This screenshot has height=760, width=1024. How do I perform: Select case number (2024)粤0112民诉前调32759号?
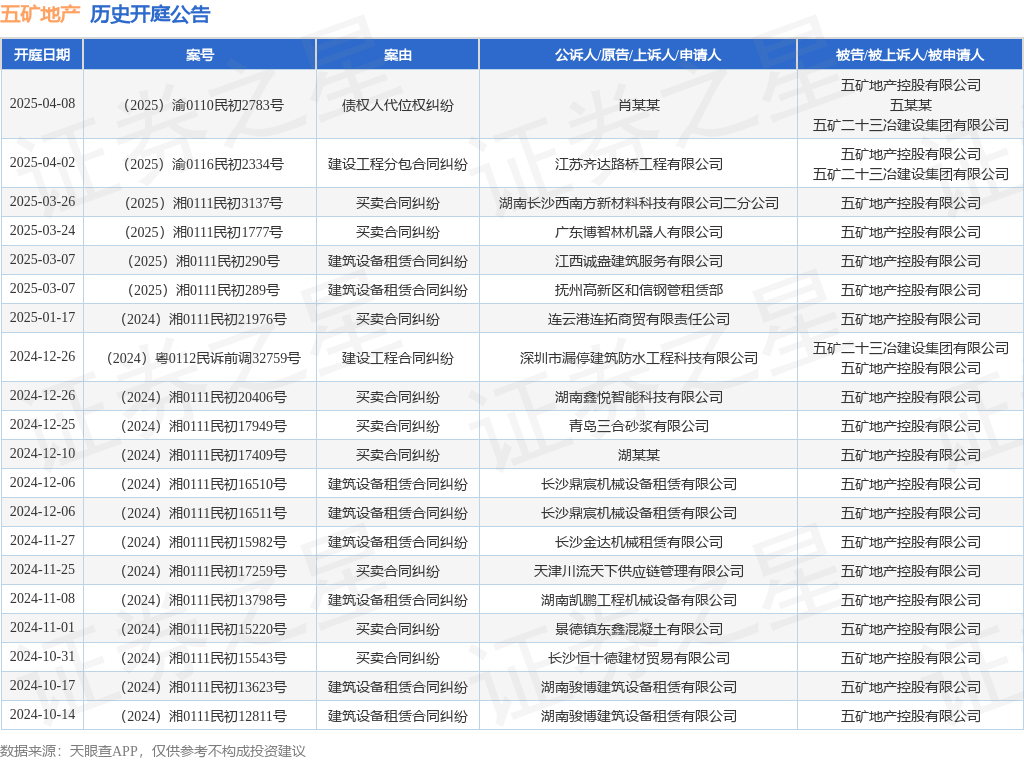click(204, 358)
